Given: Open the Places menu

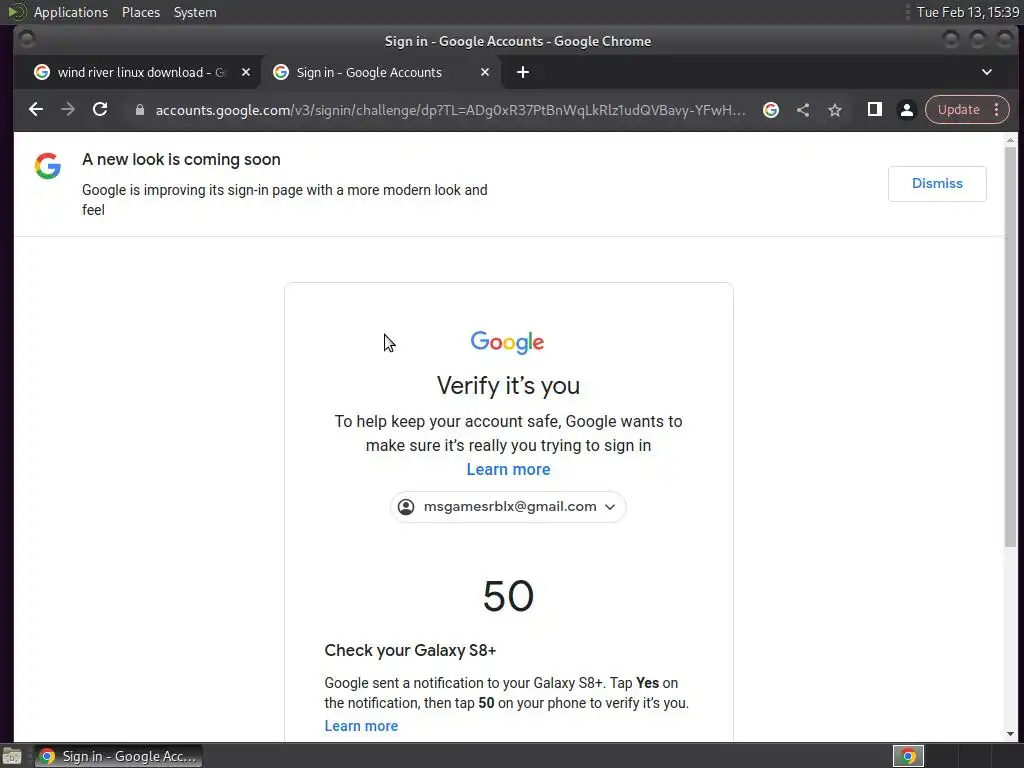Looking at the screenshot, I should [141, 12].
